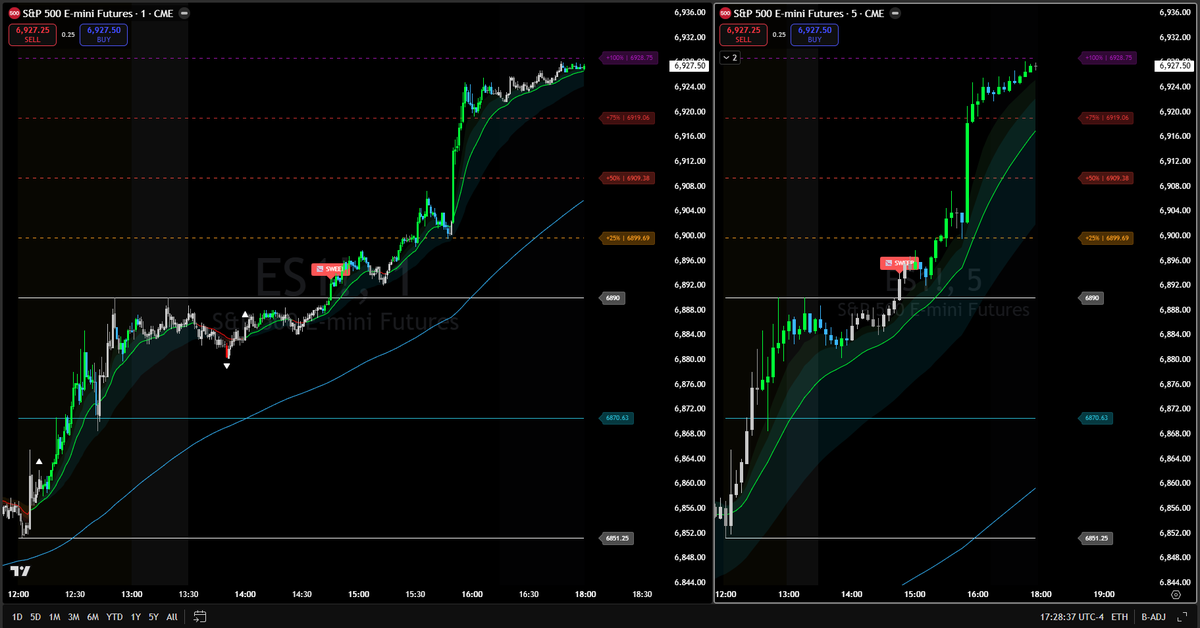Select the 5Y date range
This screenshot has height=628, width=1200.
[x=153, y=615]
